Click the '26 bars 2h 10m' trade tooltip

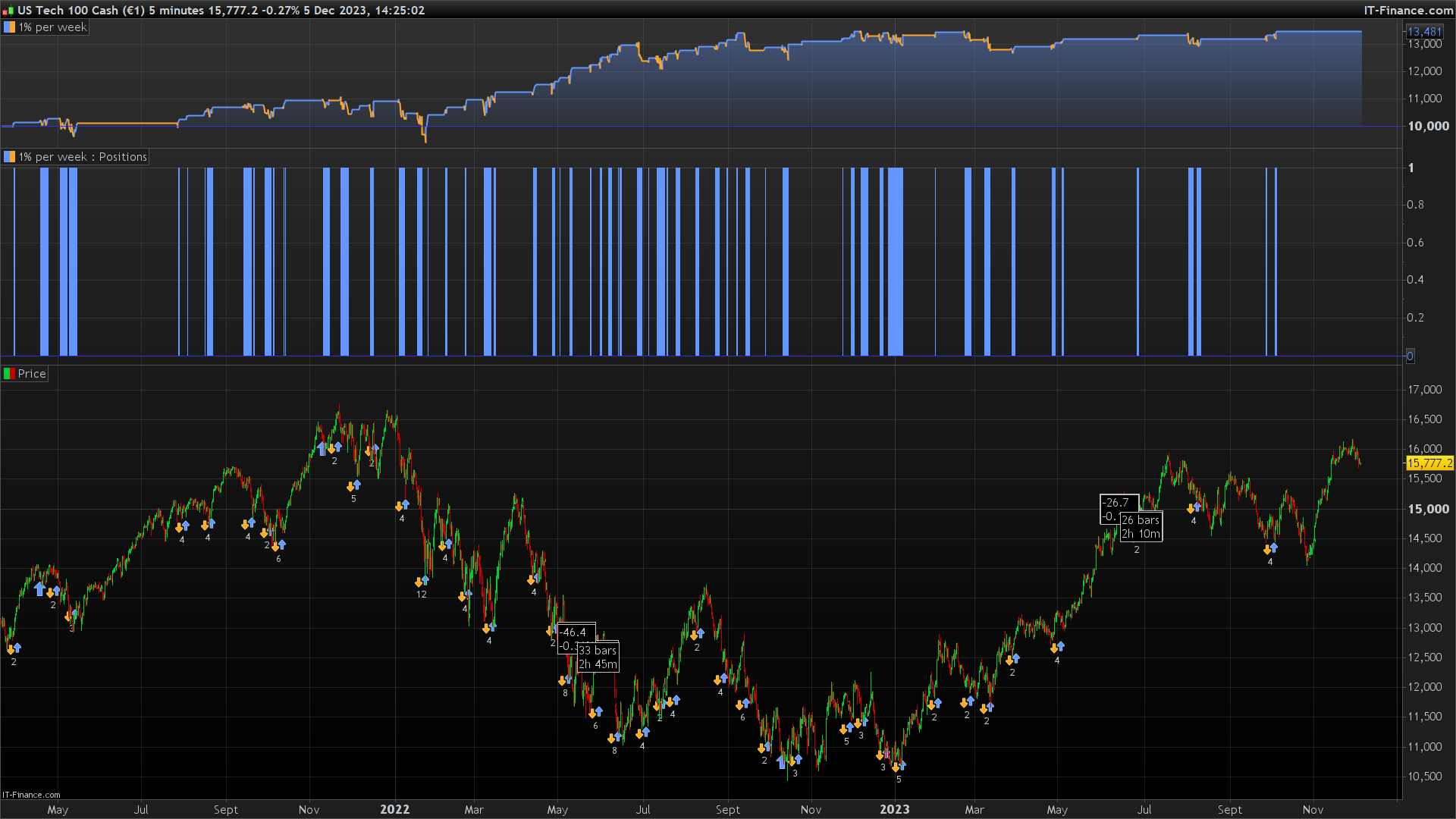click(x=1141, y=527)
